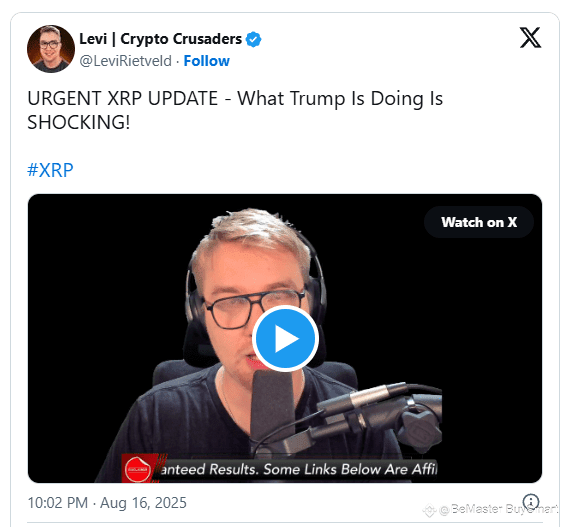Click the 10:02 PM post time
The height and width of the screenshot is (527, 566).
pos(58,503)
